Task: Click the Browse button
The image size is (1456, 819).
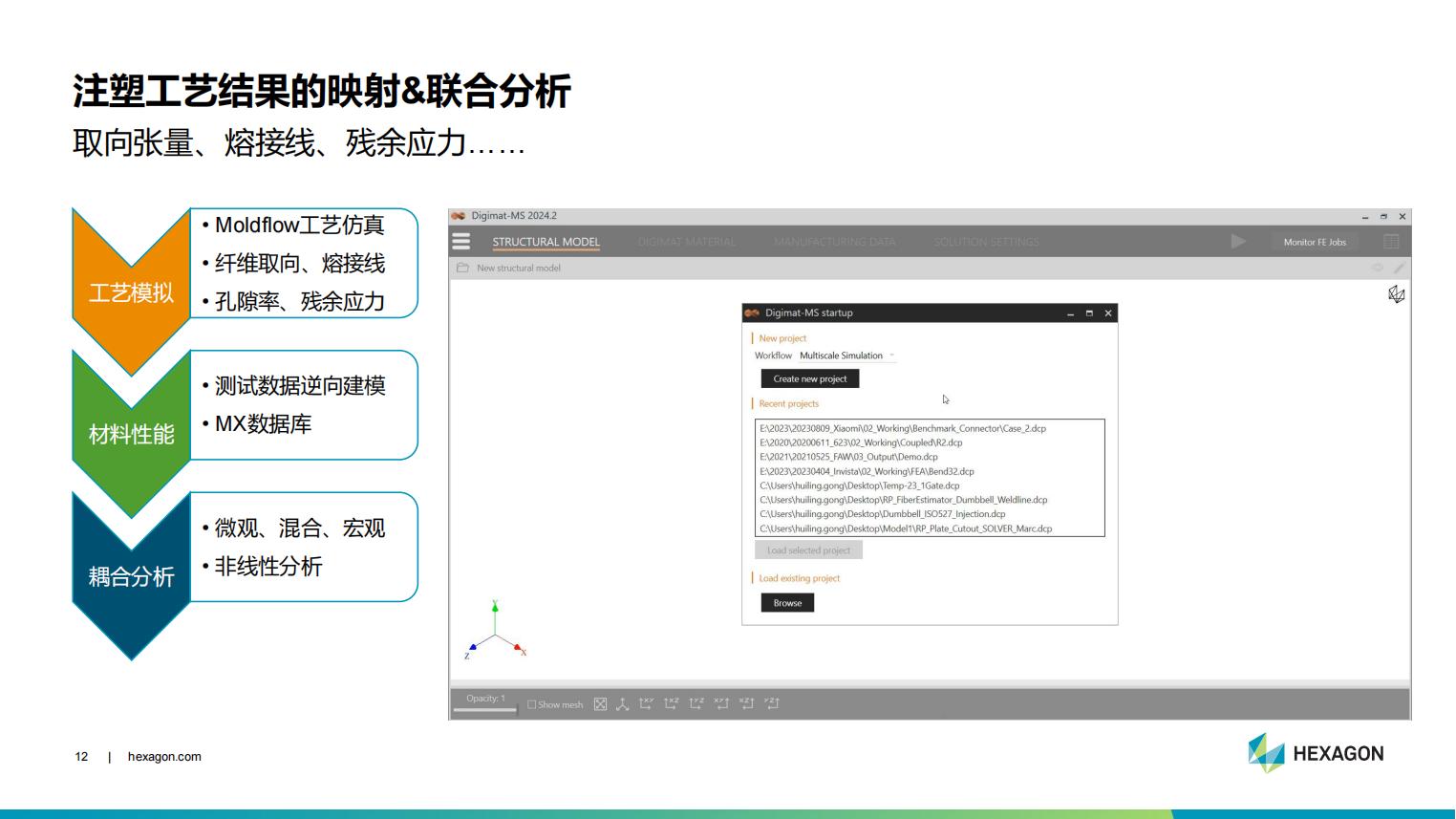Action: pyautogui.click(x=787, y=603)
